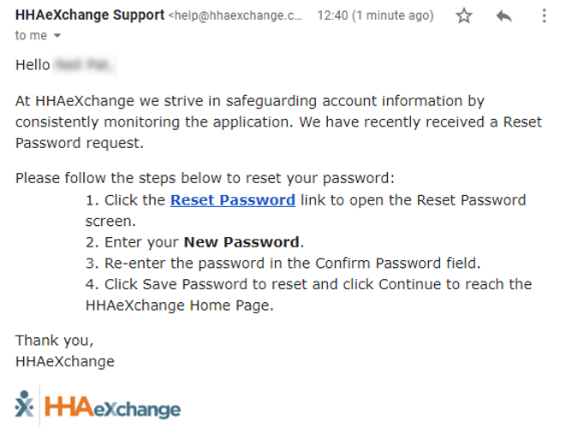Screen dimensions: 584x433
Task: Click the blue figure icon in logo
Action: 25,404
